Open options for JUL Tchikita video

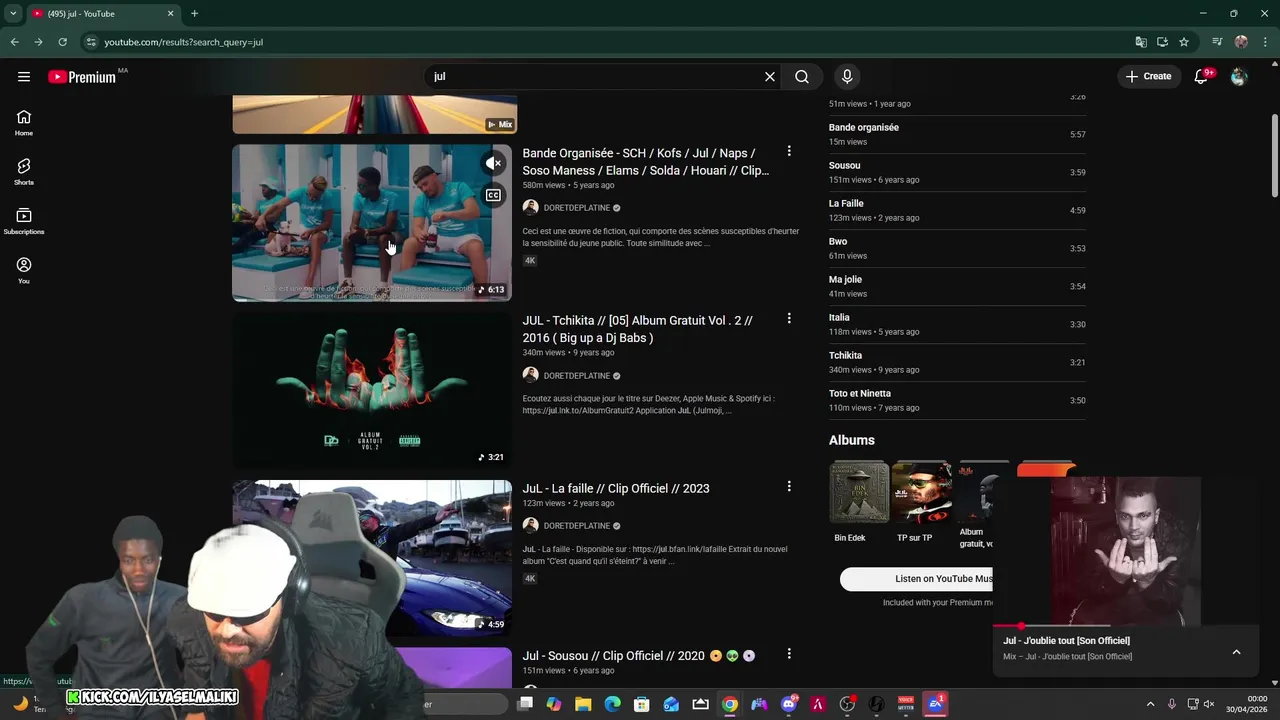pos(789,318)
